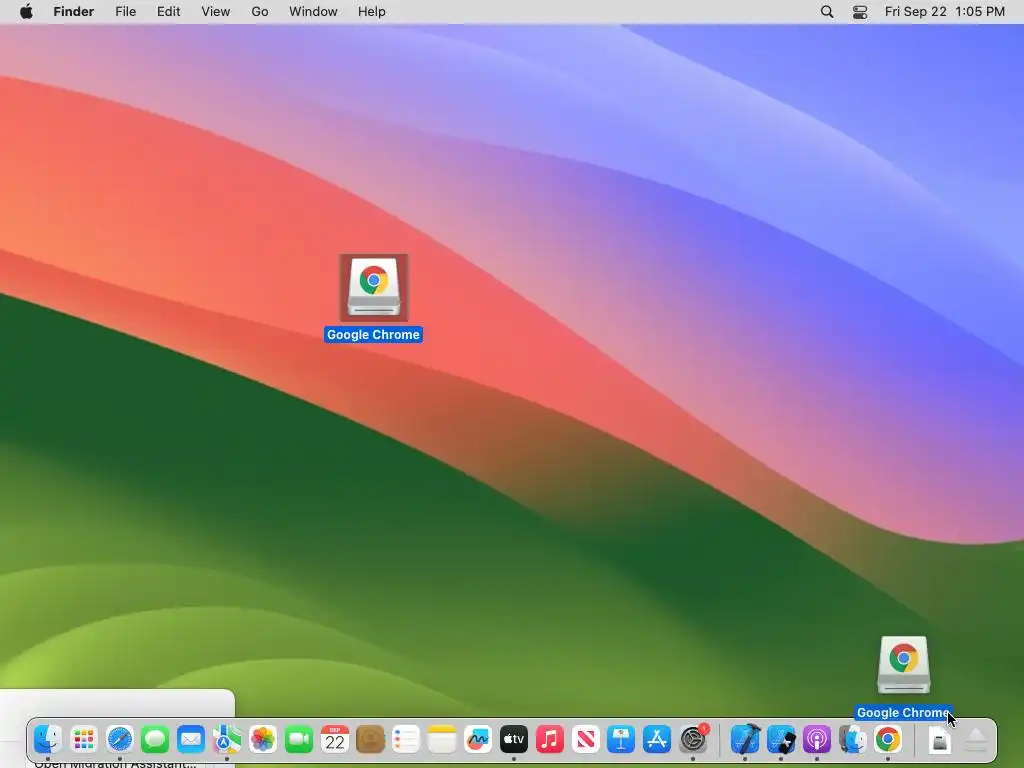Viewport: 1024px width, 768px height.
Task: Open Contacts in the Dock
Action: point(370,739)
